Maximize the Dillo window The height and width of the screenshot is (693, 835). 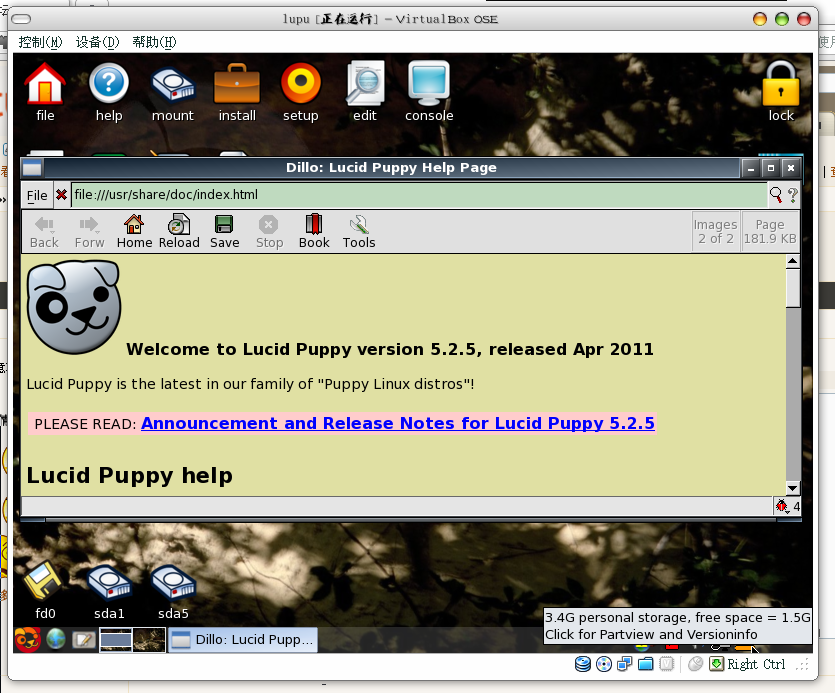[771, 168]
